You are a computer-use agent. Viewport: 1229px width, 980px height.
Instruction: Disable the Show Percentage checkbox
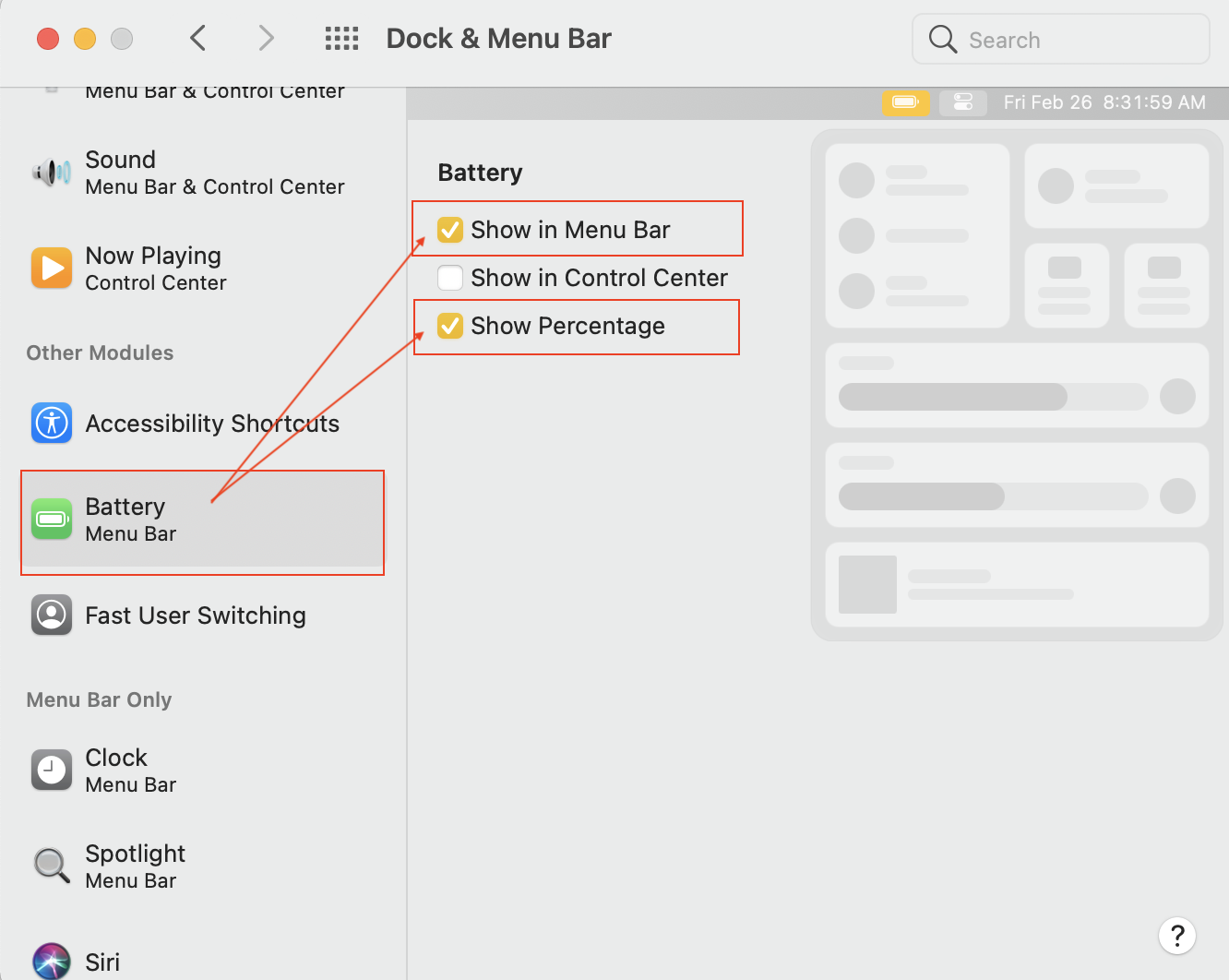[x=450, y=326]
